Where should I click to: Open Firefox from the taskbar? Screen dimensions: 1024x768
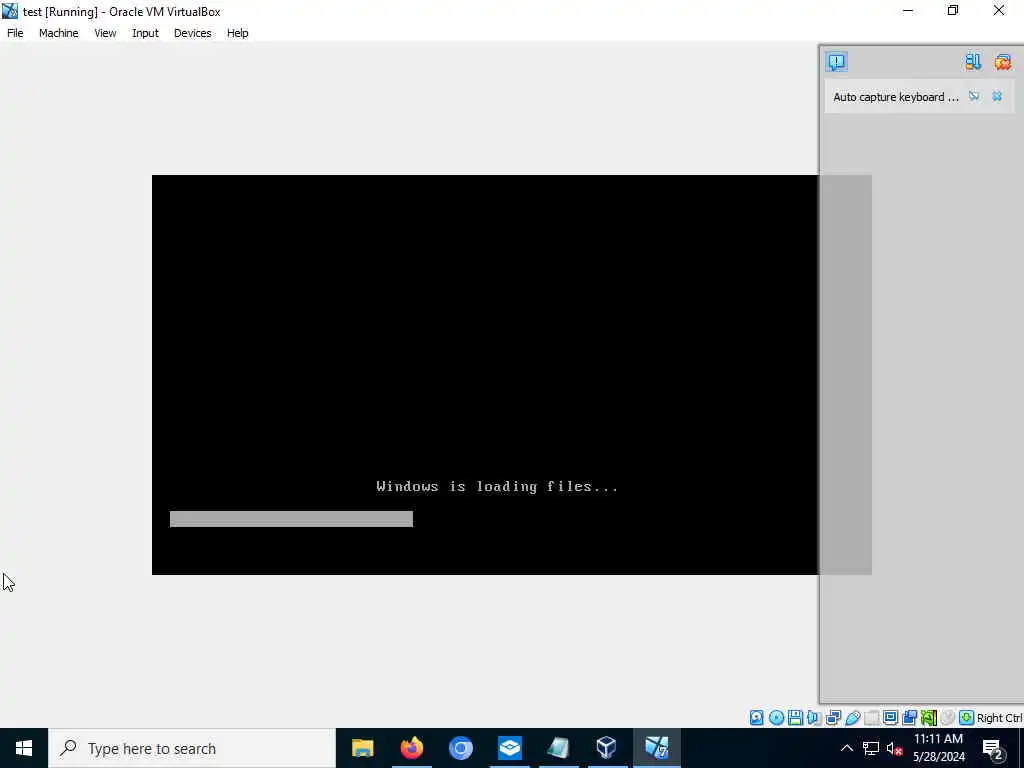pos(411,748)
